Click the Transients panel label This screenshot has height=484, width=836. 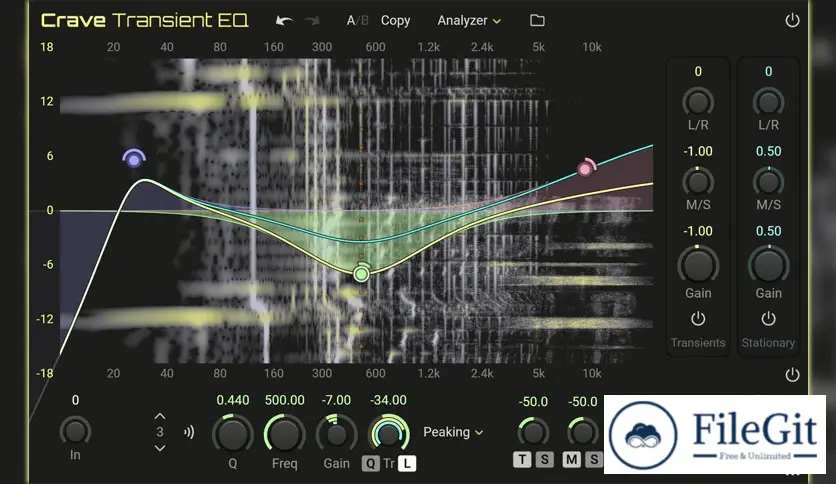tap(698, 343)
